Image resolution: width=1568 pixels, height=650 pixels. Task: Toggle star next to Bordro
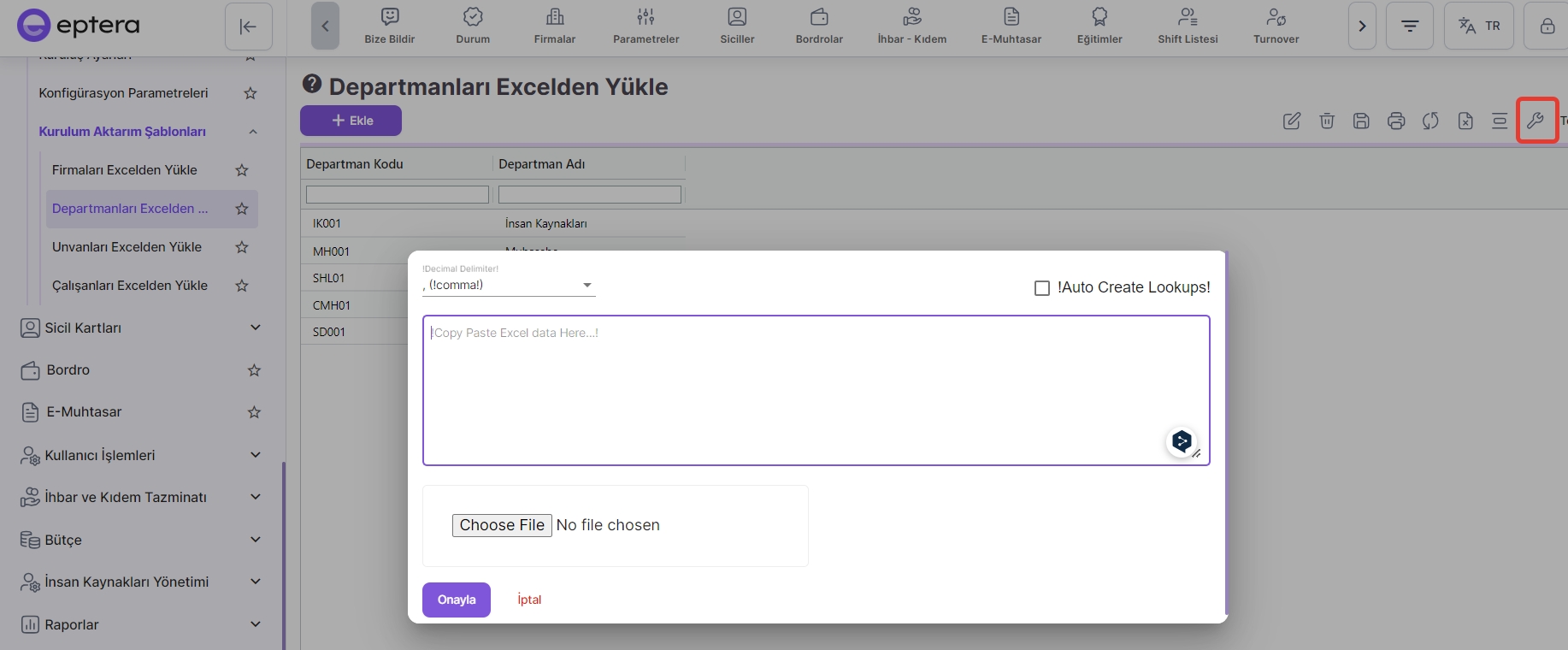[x=254, y=370]
